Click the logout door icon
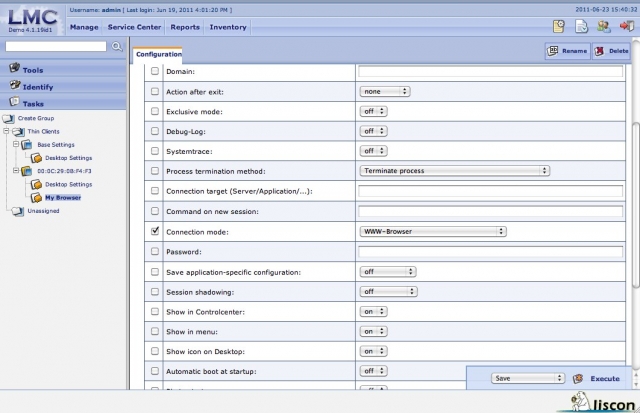Viewport: 640px width, 413px height. pos(626,27)
